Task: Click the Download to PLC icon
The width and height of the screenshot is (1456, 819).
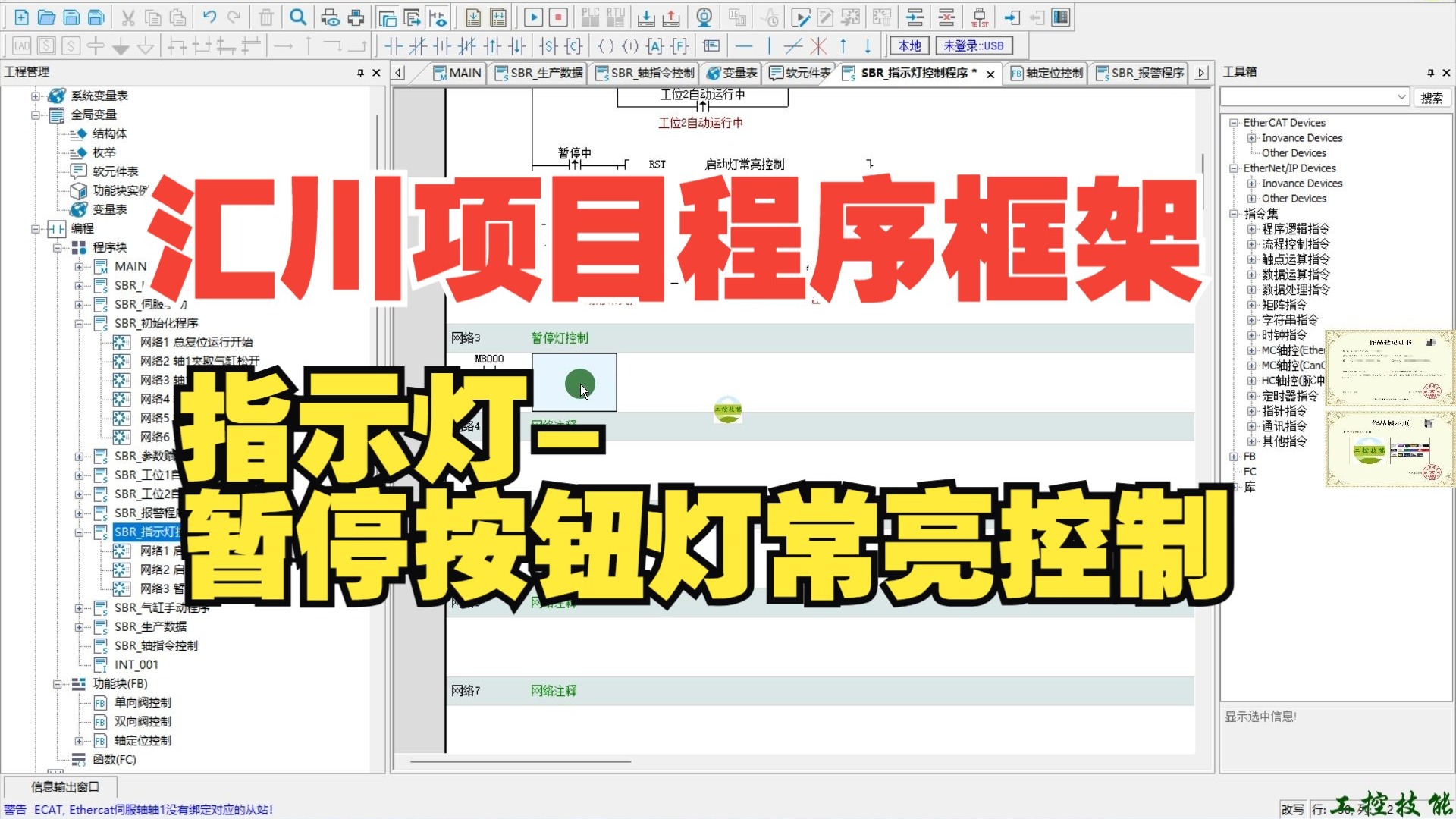Action: [x=646, y=17]
